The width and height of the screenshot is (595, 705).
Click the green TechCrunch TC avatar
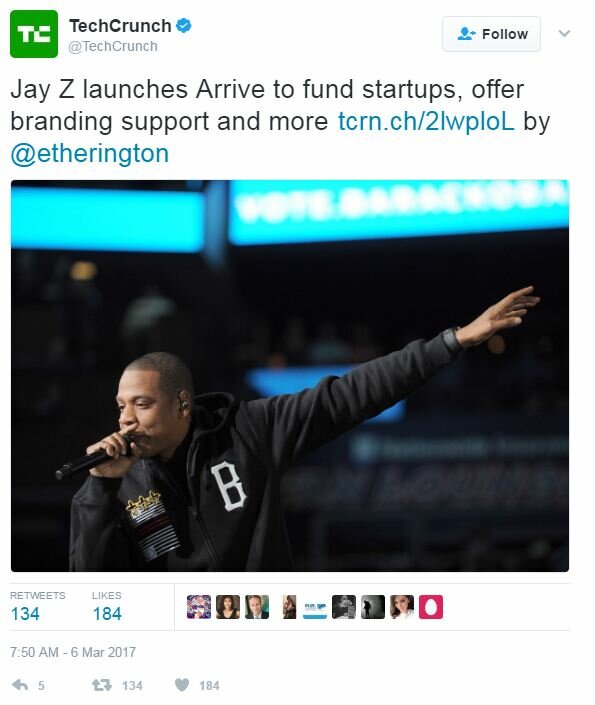[x=34, y=34]
